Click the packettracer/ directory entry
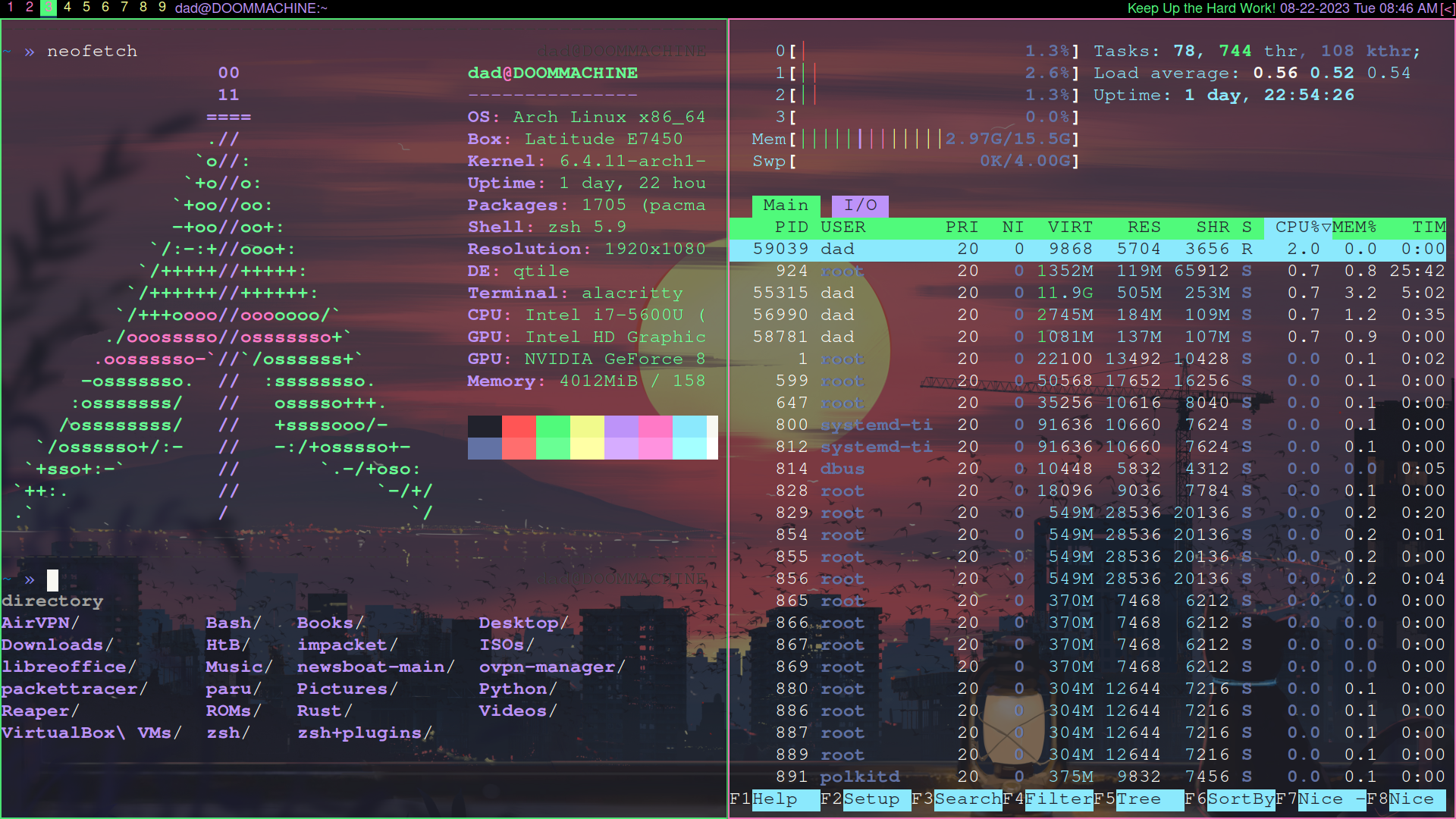 click(74, 689)
